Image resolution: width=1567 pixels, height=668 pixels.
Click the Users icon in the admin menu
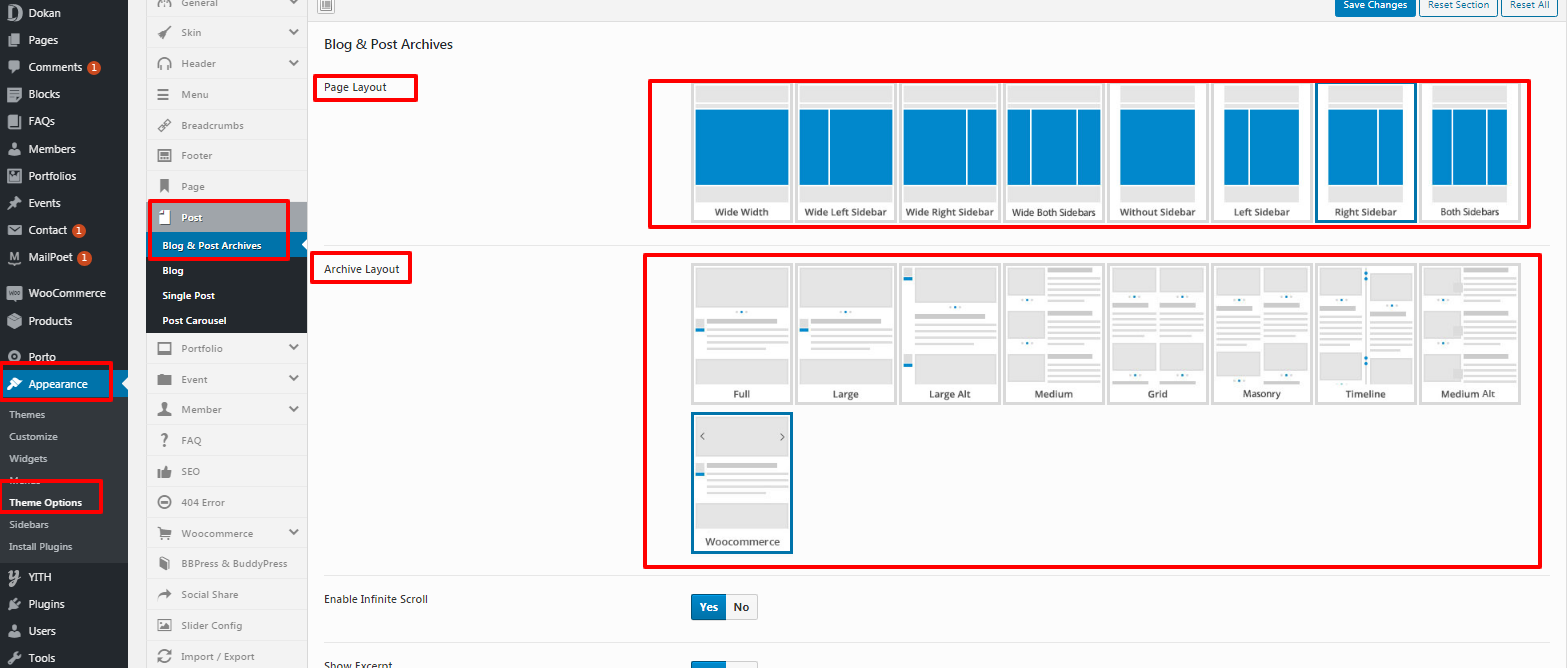pyautogui.click(x=14, y=631)
